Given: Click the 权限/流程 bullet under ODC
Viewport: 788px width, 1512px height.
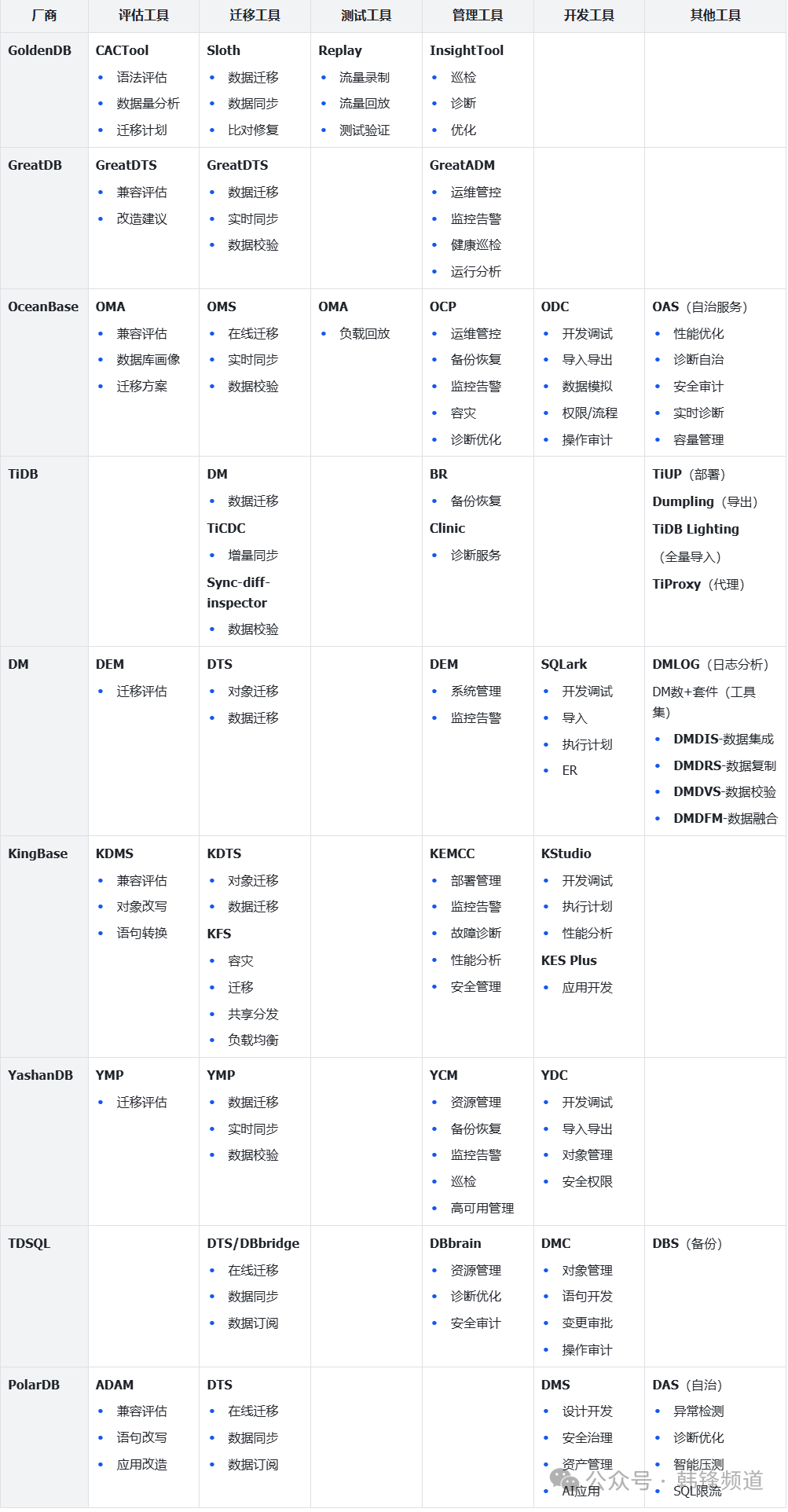Looking at the screenshot, I should point(590,413).
